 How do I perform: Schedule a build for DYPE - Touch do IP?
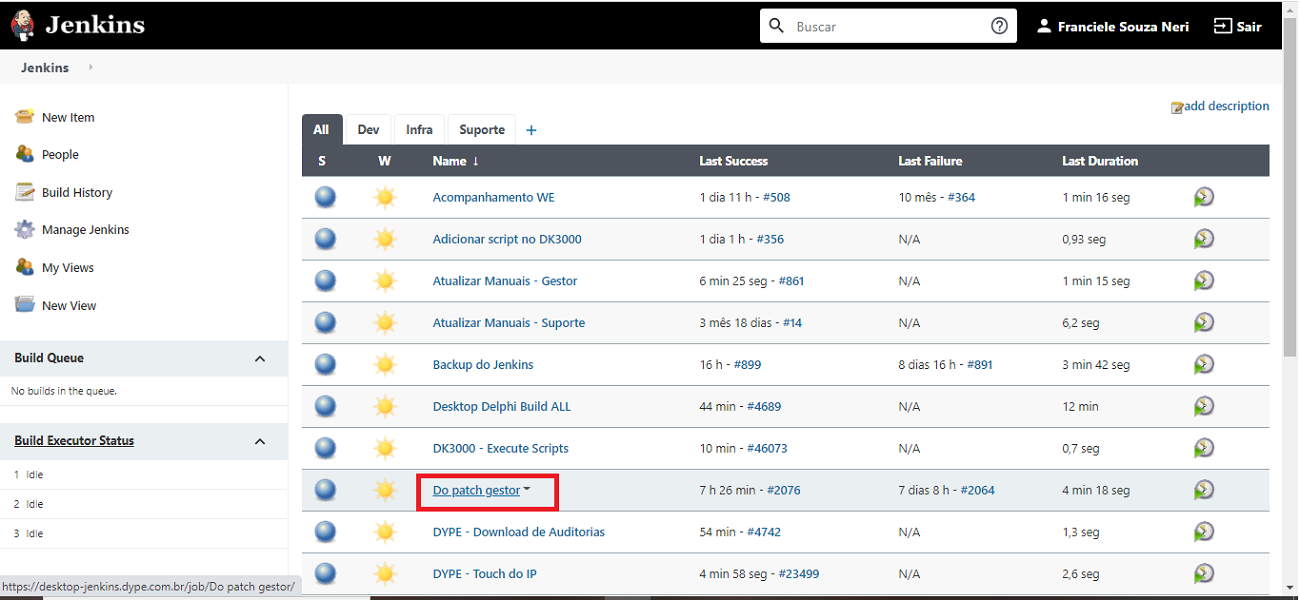tap(1204, 573)
